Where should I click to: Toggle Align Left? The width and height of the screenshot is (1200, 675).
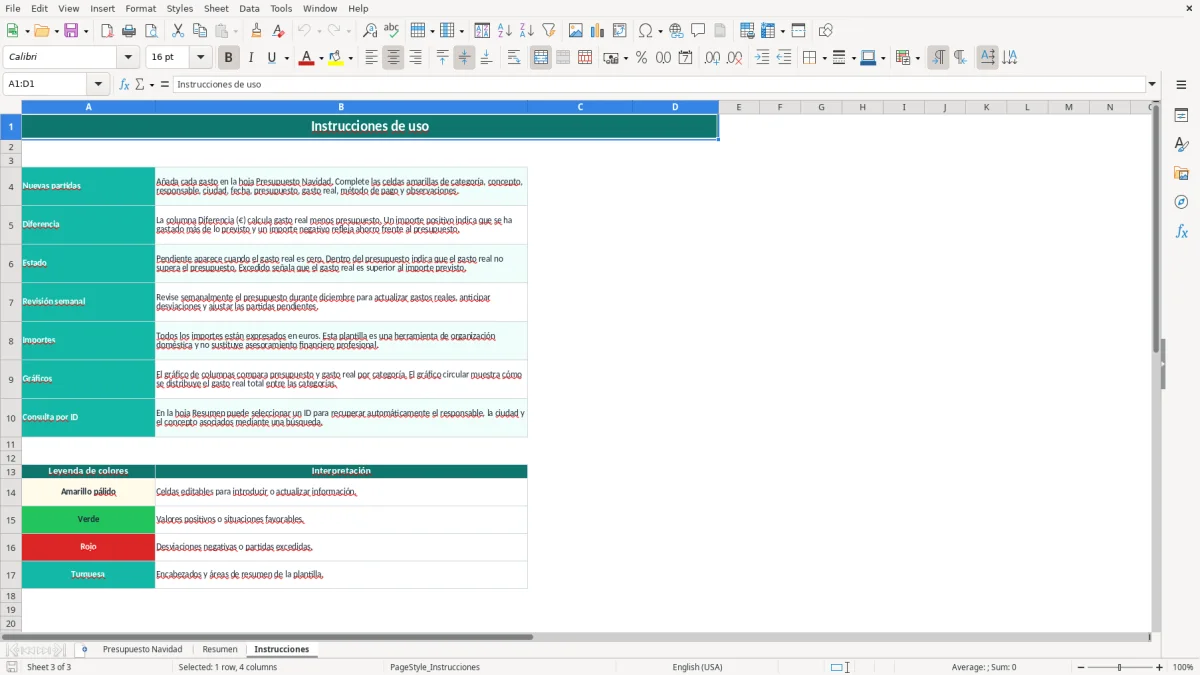[371, 58]
